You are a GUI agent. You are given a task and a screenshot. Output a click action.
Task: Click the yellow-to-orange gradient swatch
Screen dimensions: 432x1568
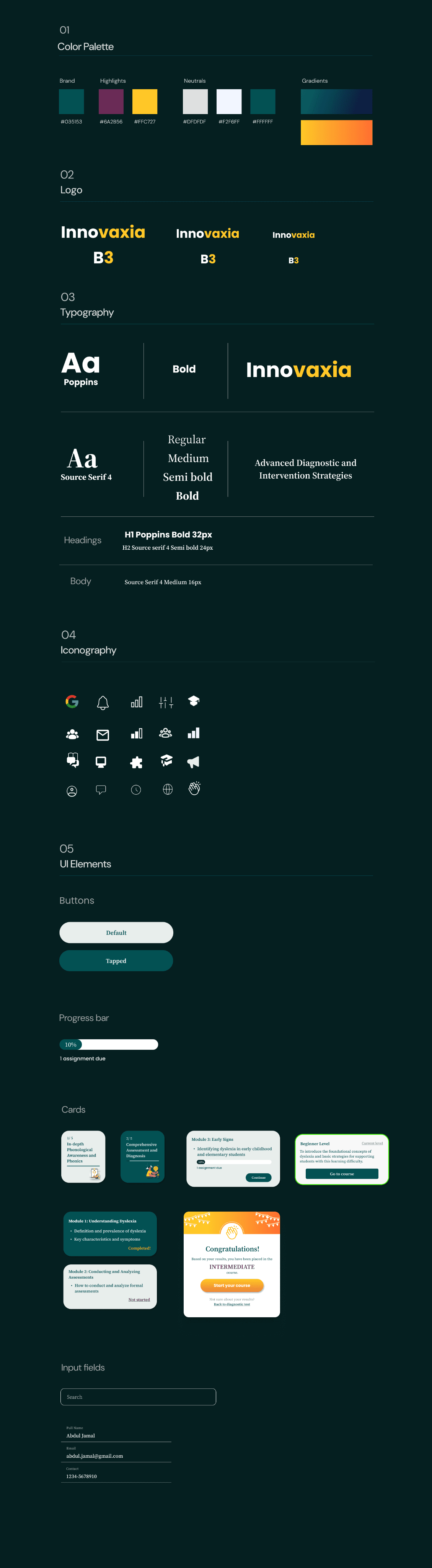[x=336, y=133]
